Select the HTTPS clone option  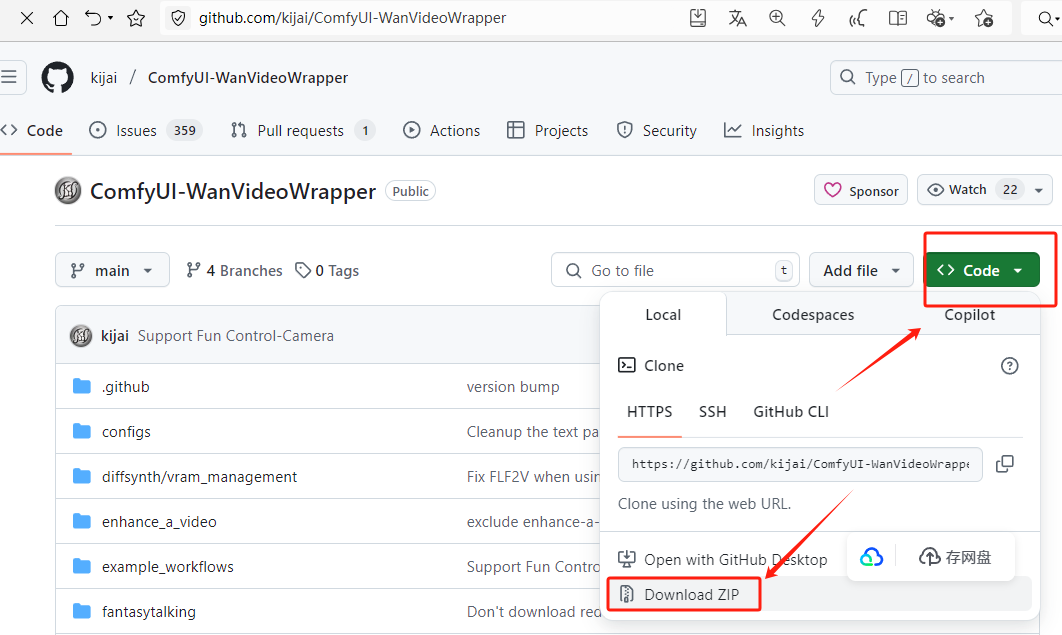click(650, 412)
